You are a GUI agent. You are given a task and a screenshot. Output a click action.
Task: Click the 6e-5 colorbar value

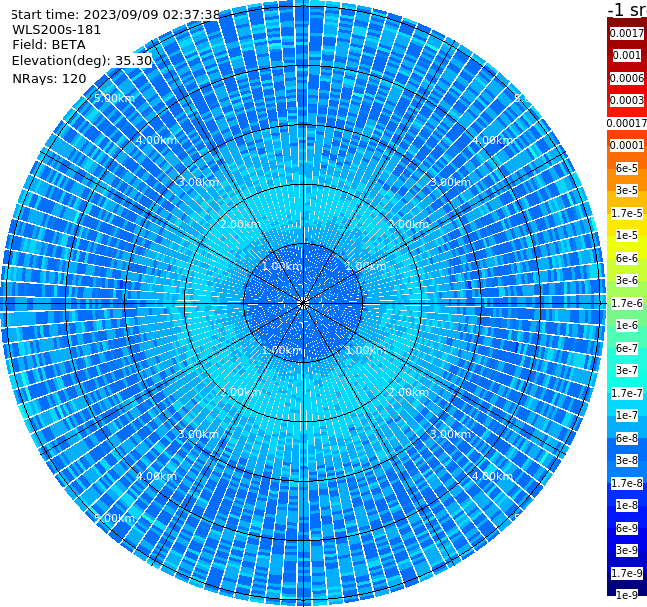coord(627,168)
